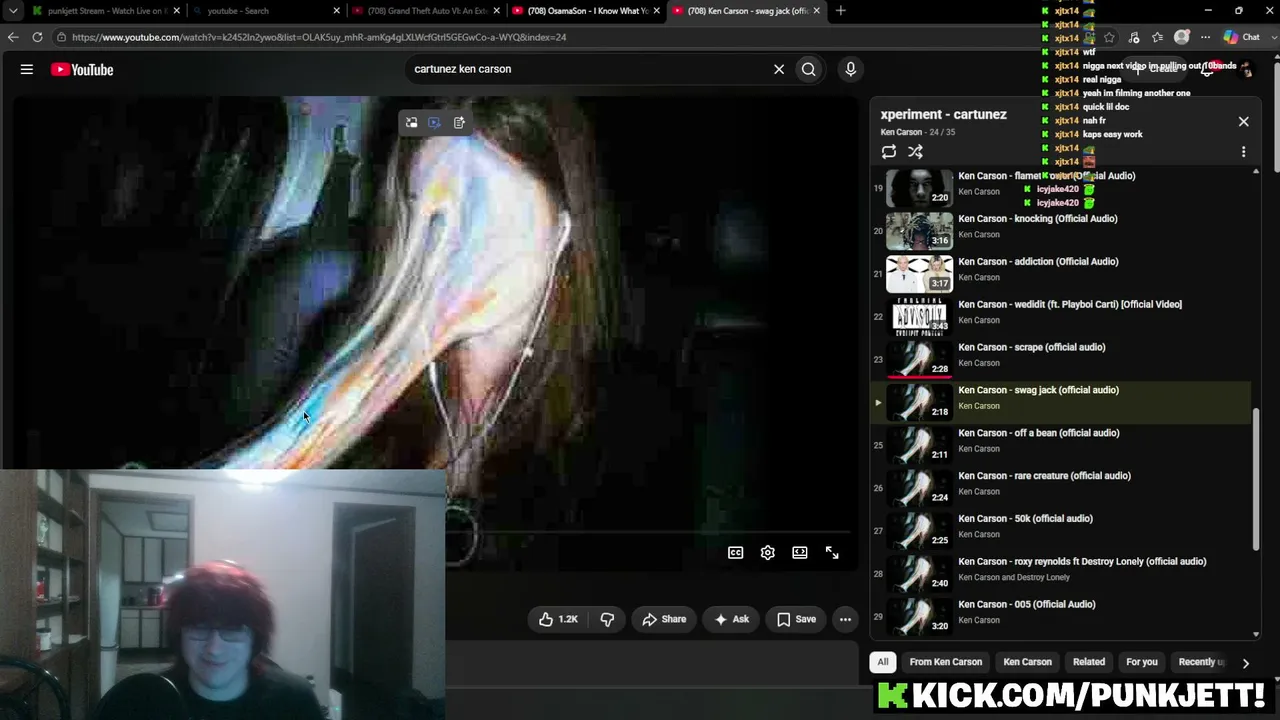Image resolution: width=1280 pixels, height=720 pixels.
Task: Play 'wedidit (ft. Playboi Carti)' in the playlist
Action: click(1060, 316)
